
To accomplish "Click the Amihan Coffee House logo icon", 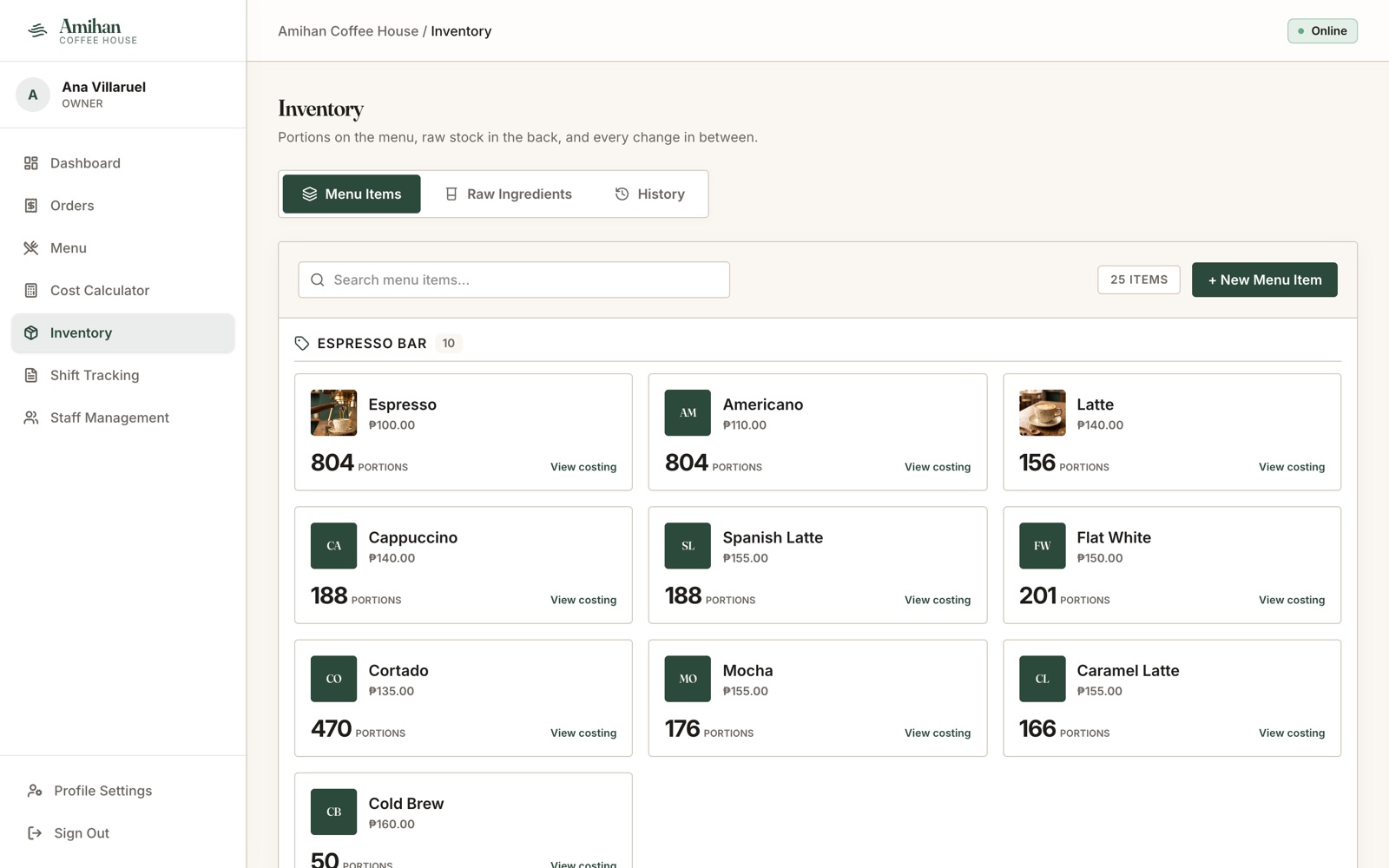I will point(37,31).
